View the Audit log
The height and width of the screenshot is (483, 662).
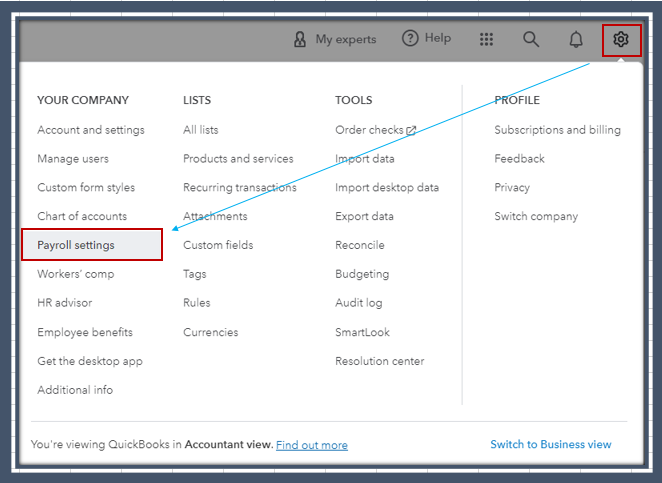click(x=359, y=303)
